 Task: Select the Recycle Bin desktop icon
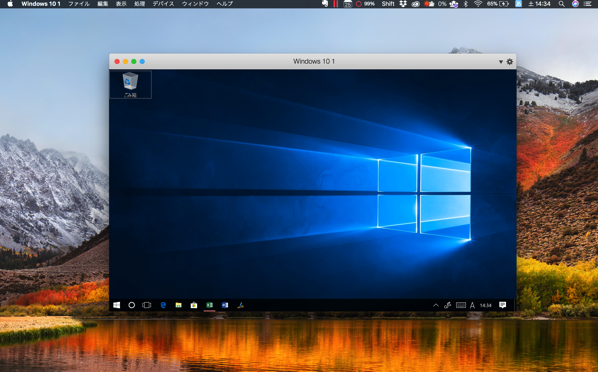tap(130, 84)
